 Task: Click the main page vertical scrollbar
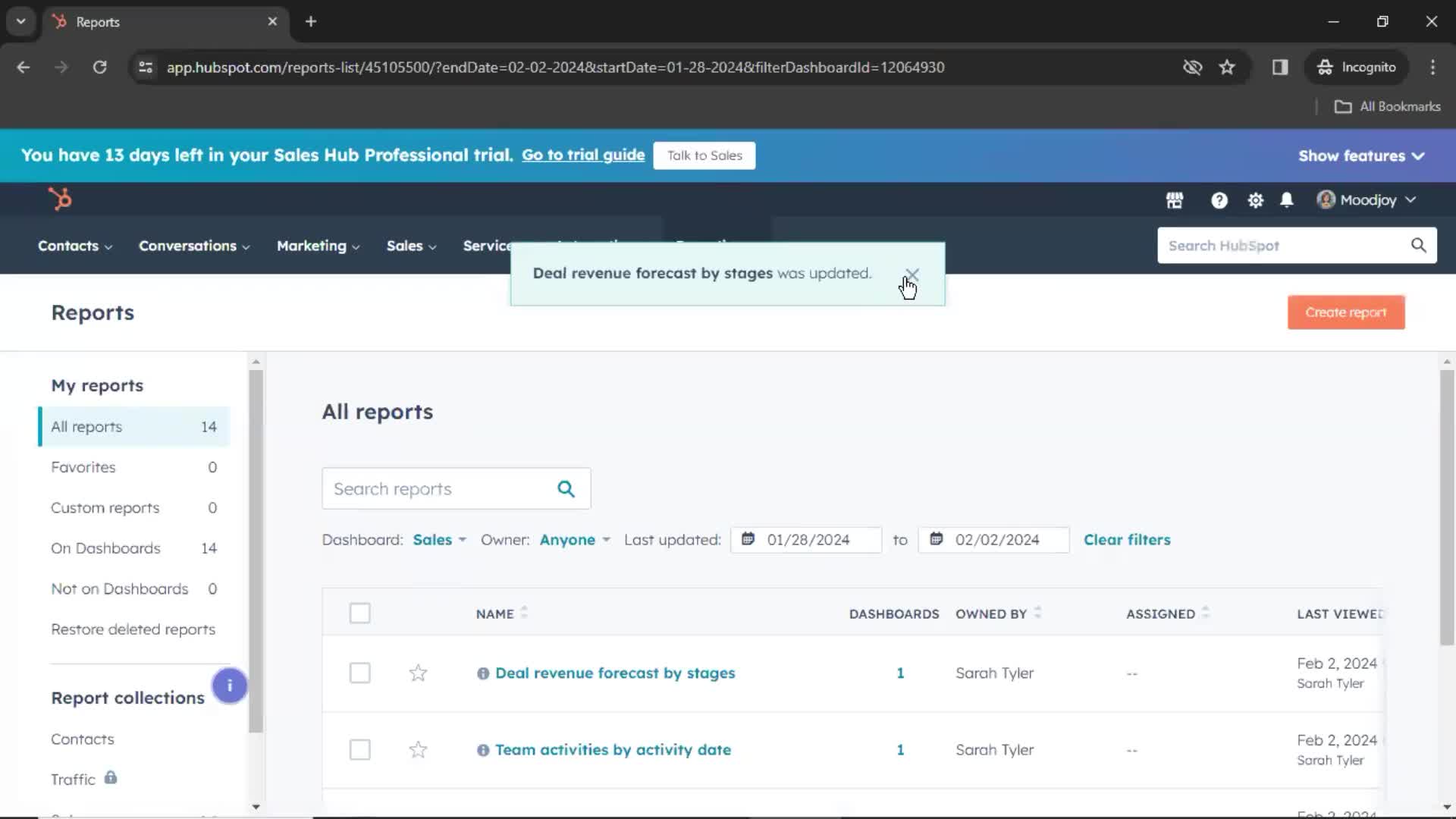(x=1447, y=507)
